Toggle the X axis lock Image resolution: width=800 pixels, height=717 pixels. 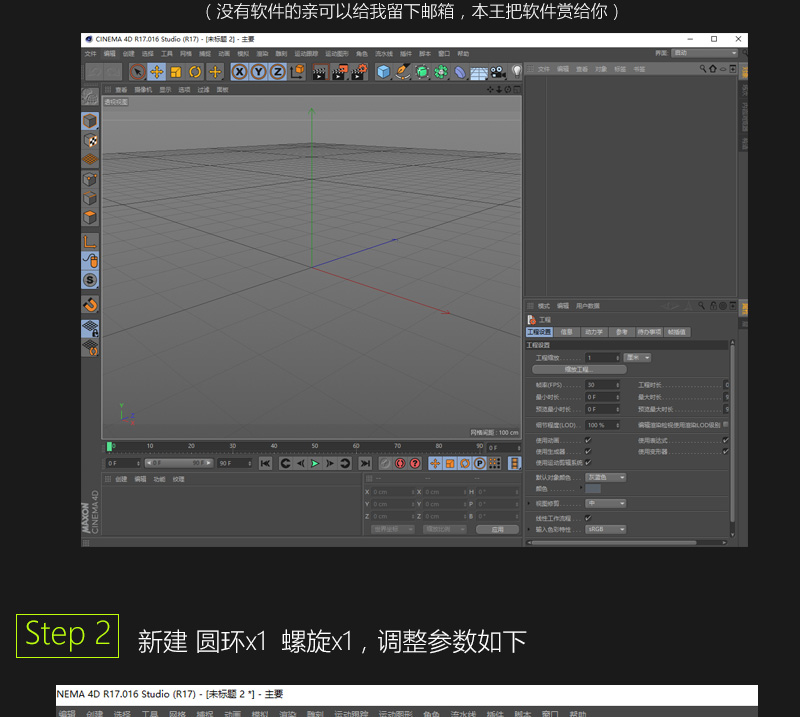[x=239, y=72]
